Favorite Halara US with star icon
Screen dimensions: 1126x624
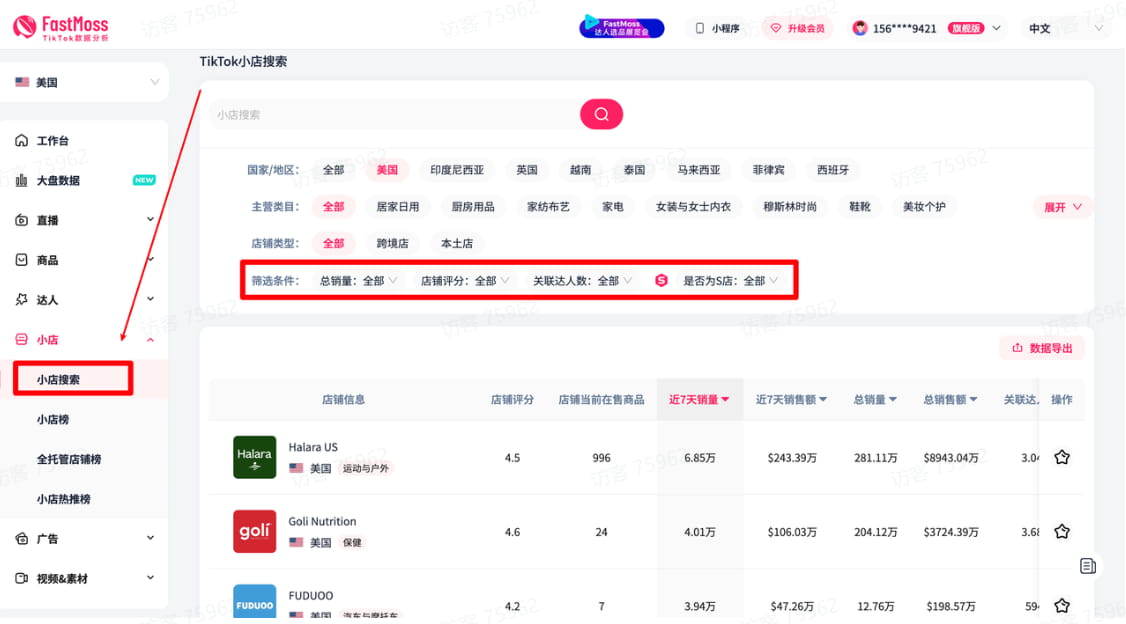(x=1062, y=457)
